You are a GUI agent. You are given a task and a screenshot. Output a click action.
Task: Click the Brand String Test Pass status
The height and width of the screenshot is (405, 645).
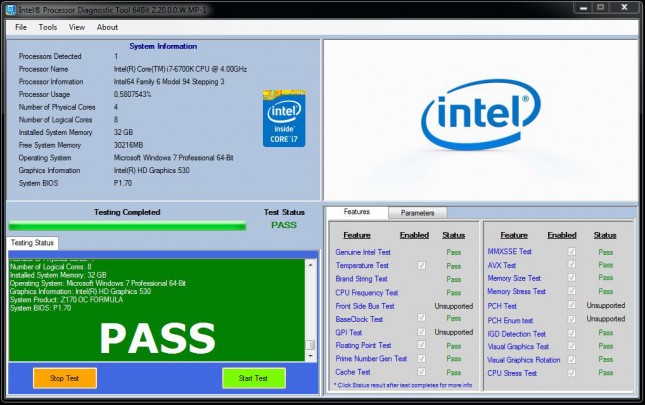tap(454, 279)
